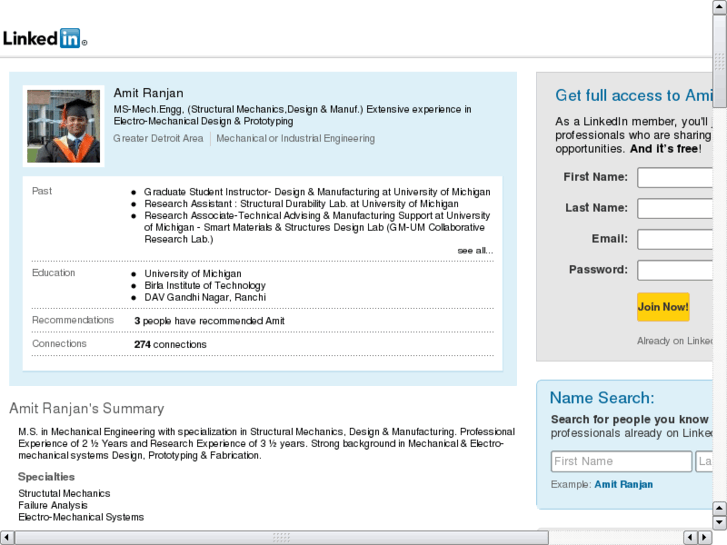This screenshot has width=727, height=545.
Task: Click the horizontal scrollbar thumb
Action: pos(281,538)
